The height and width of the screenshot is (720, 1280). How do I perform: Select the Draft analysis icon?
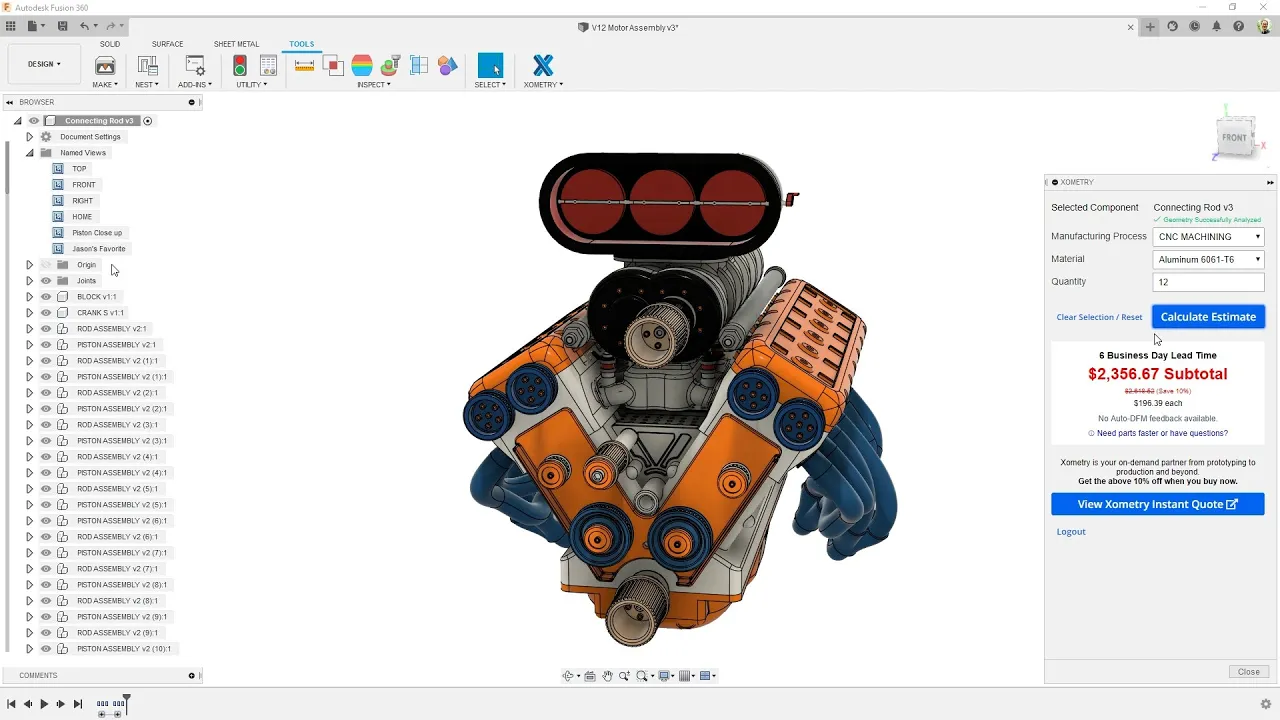(x=391, y=66)
